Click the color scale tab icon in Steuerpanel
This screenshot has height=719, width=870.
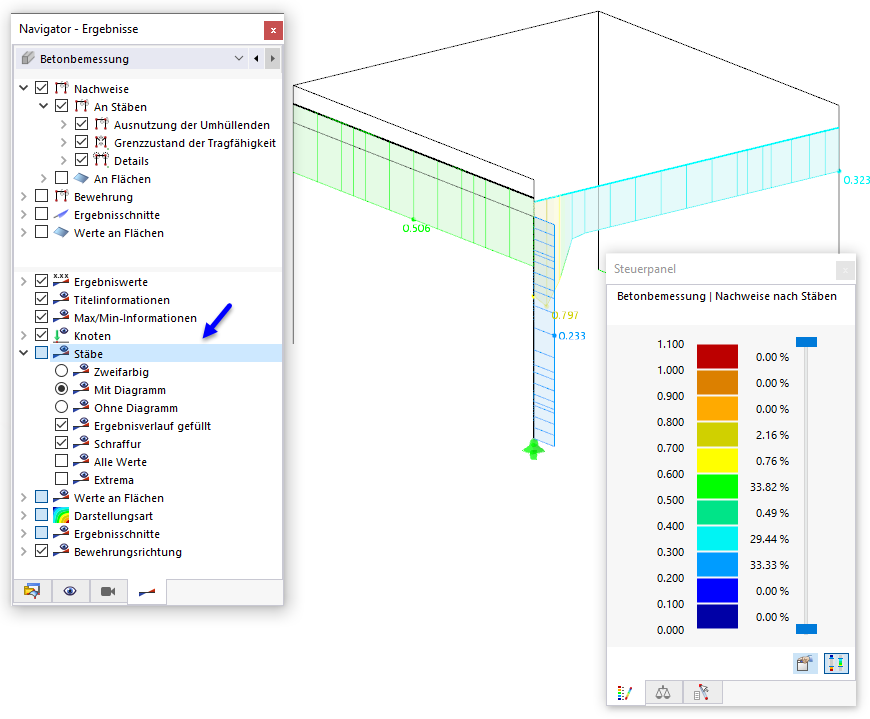(x=625, y=692)
